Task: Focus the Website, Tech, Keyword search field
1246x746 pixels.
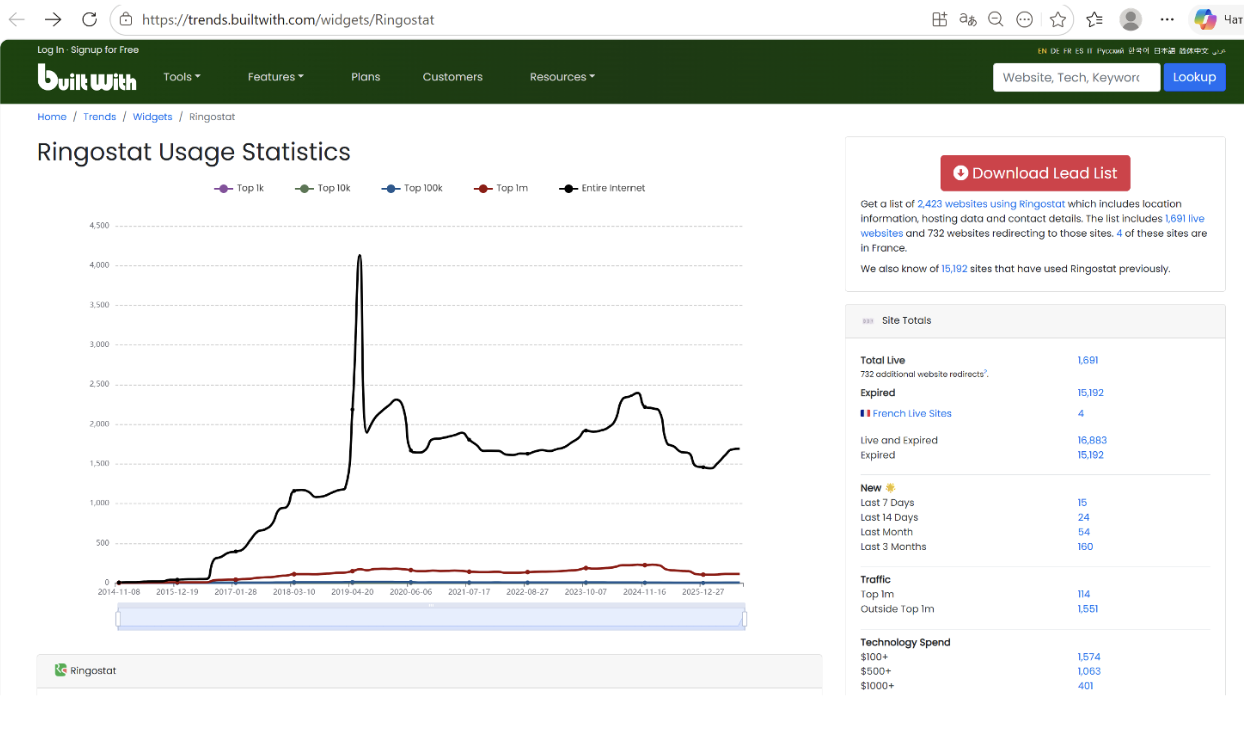Action: 1076,77
